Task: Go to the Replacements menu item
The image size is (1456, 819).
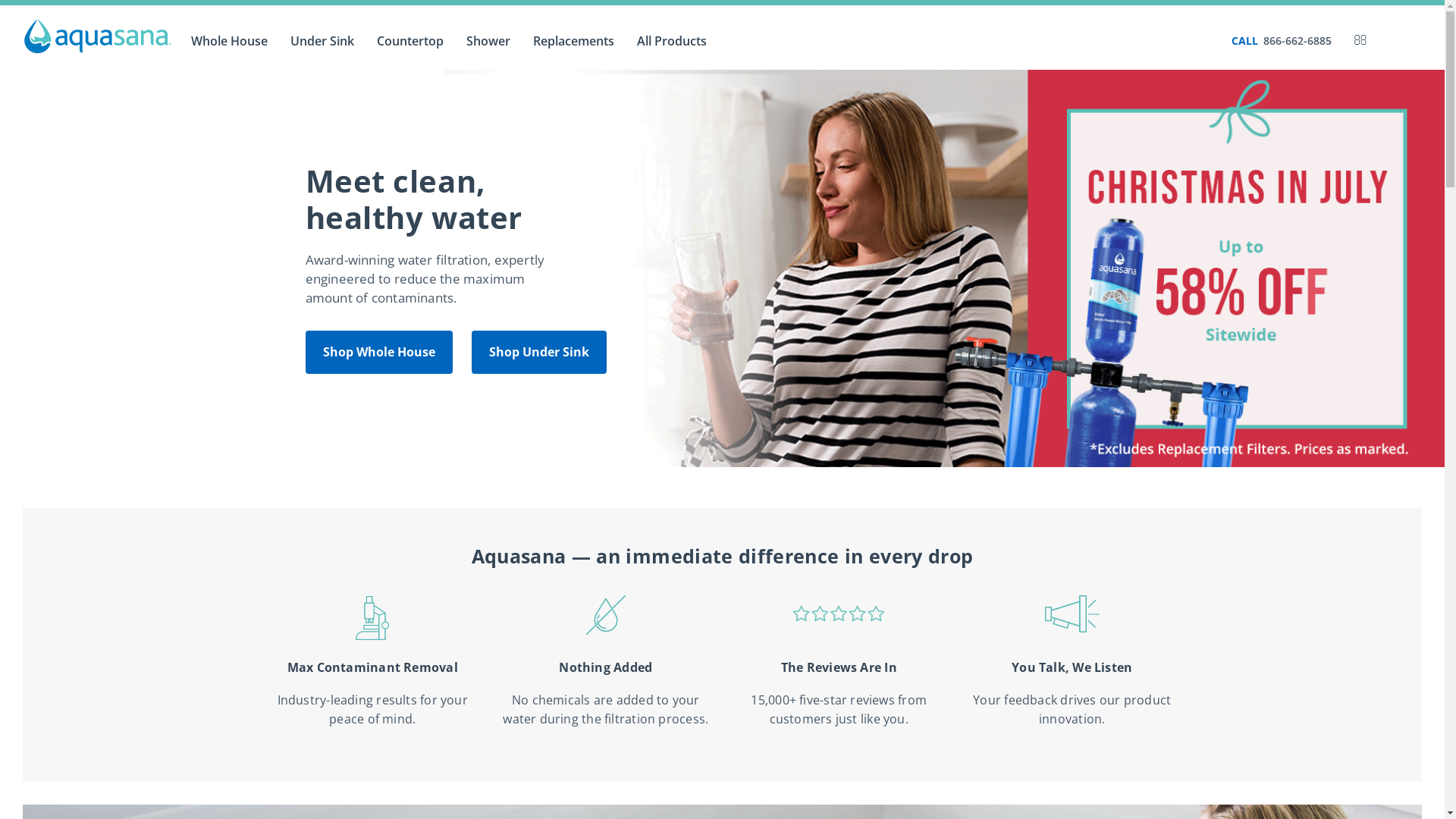Action: click(573, 41)
